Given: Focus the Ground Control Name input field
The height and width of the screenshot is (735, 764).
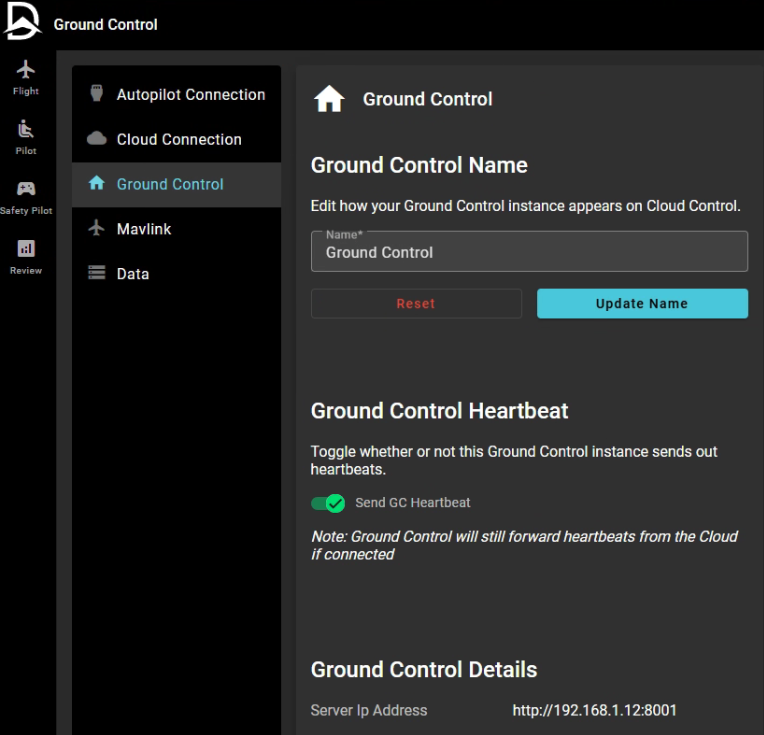Looking at the screenshot, I should 529,253.
